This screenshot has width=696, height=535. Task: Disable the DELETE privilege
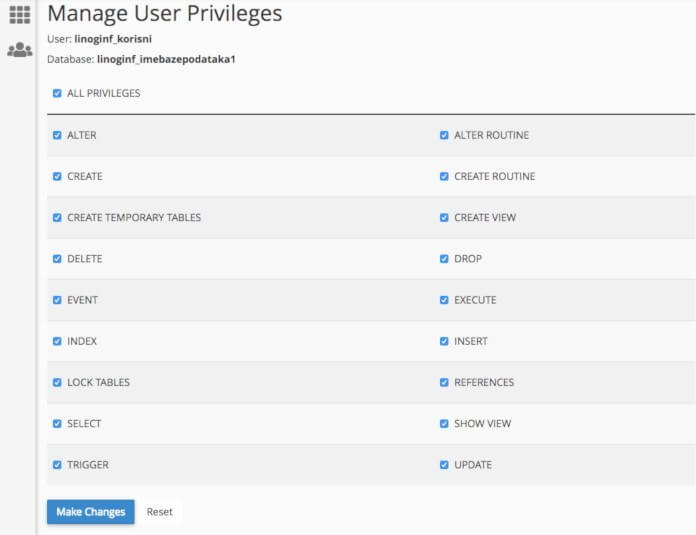click(x=57, y=259)
